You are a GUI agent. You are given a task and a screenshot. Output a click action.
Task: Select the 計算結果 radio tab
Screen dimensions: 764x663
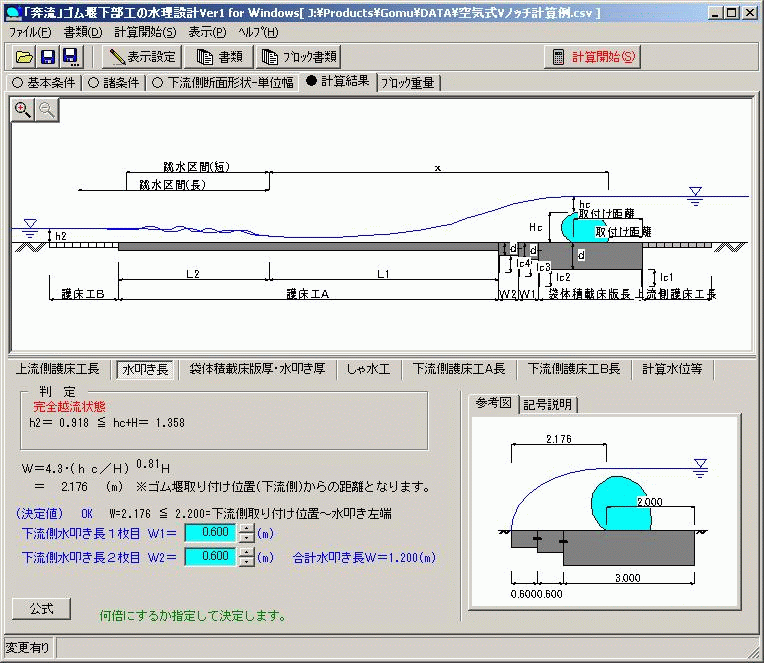pos(338,81)
